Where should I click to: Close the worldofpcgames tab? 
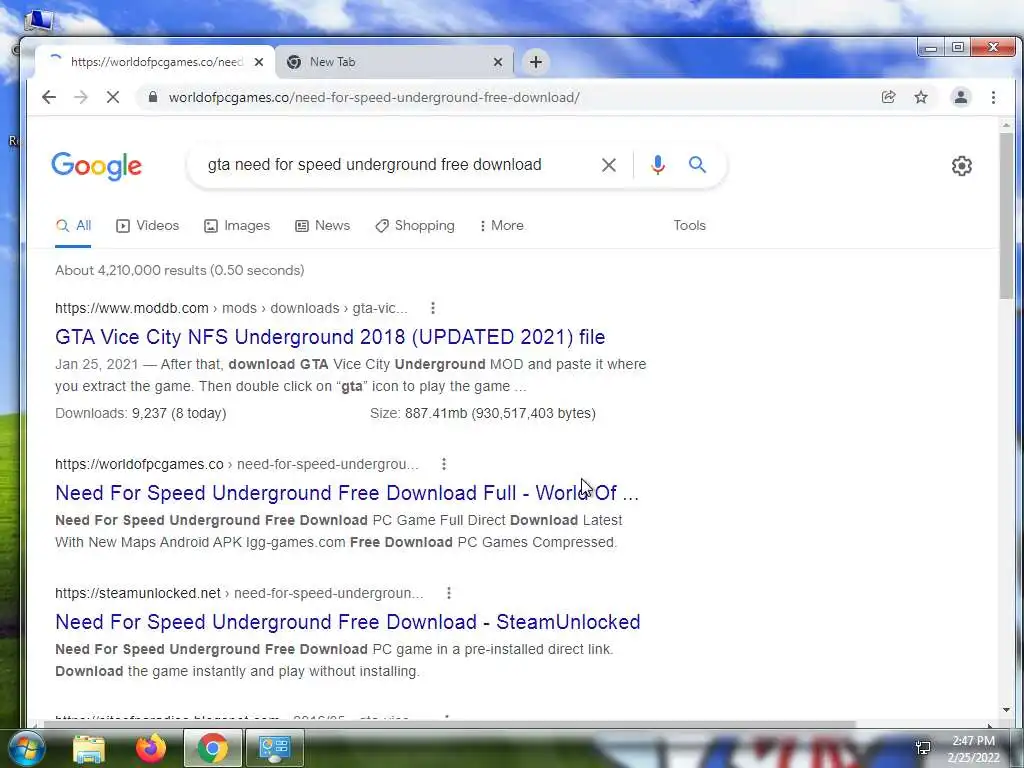tap(259, 62)
